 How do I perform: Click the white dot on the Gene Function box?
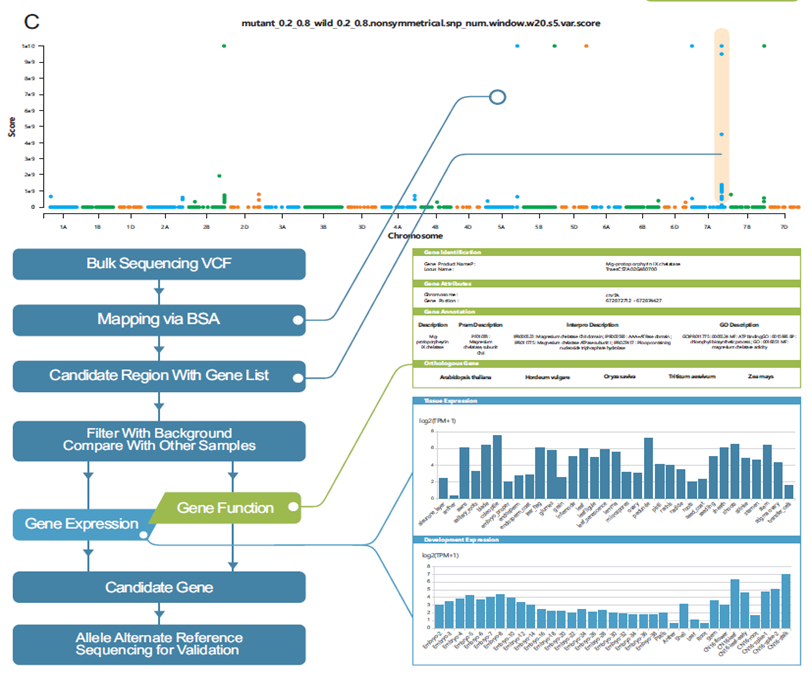pyautogui.click(x=292, y=508)
